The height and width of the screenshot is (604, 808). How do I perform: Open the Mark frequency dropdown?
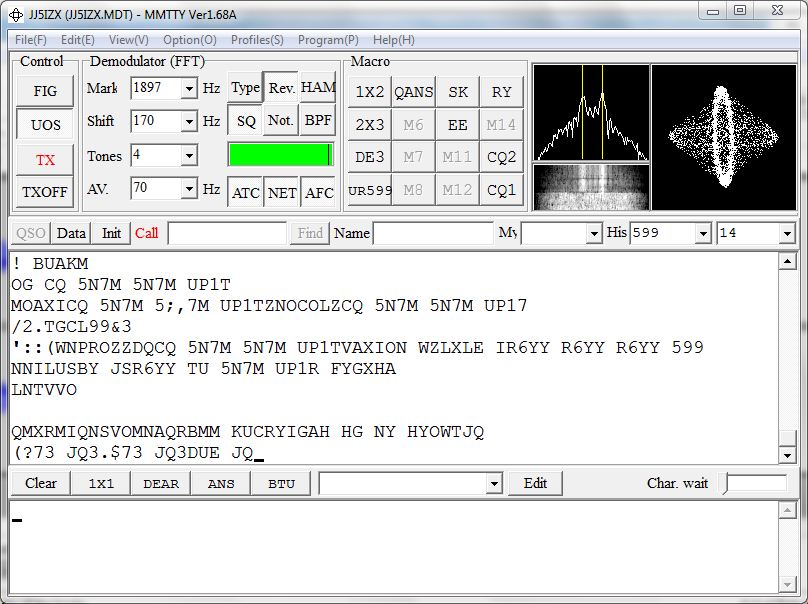coord(190,89)
